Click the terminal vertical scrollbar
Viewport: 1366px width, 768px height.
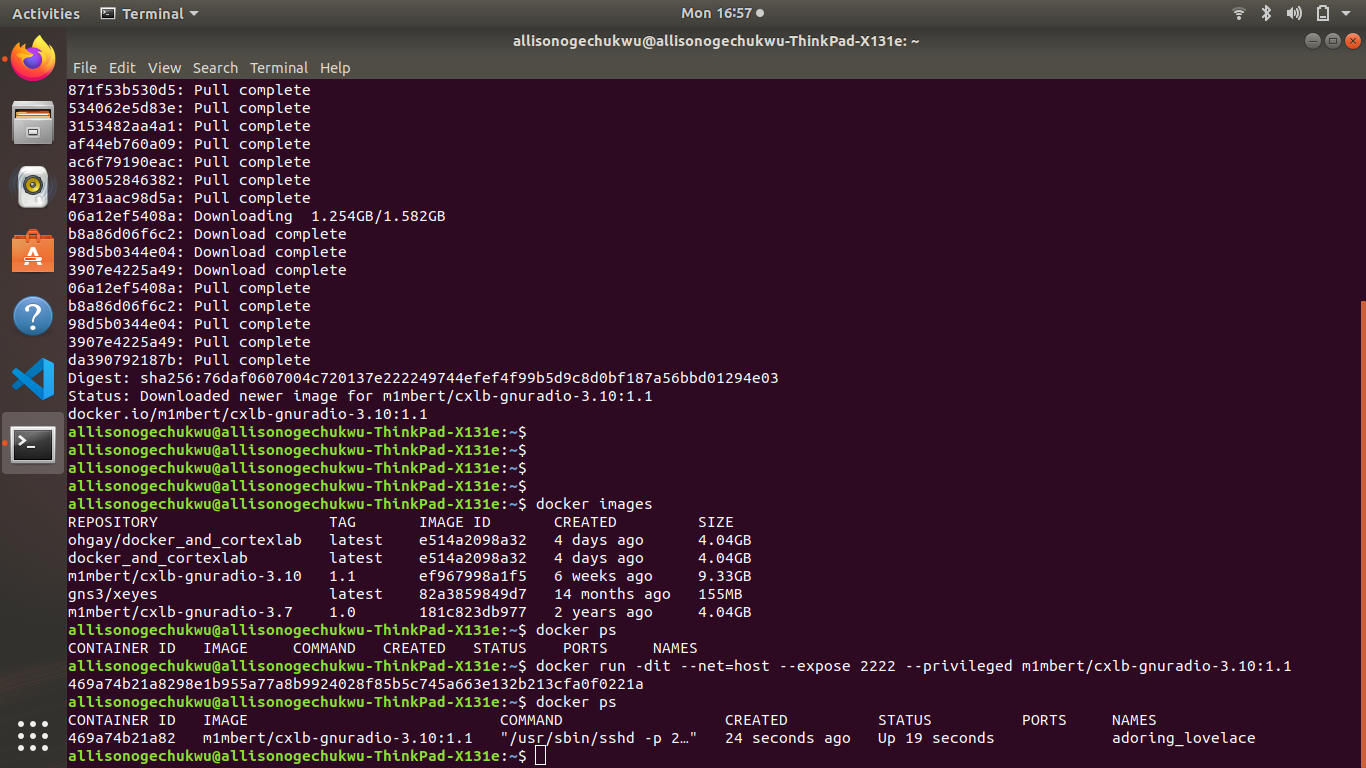click(1361, 530)
